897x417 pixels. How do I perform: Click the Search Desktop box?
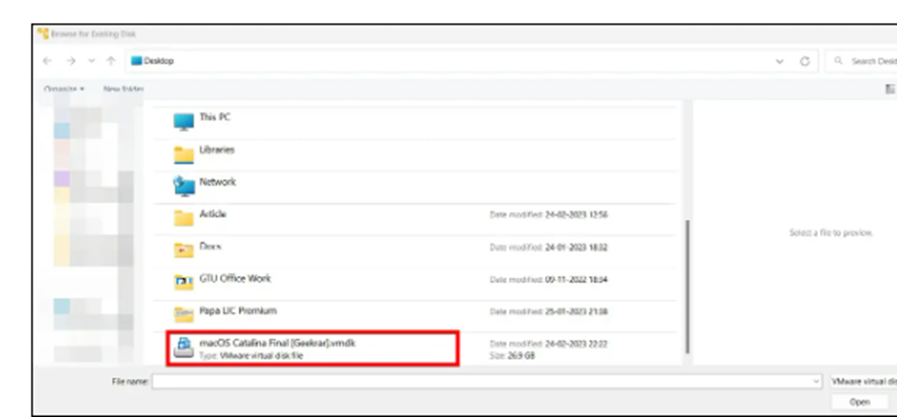click(x=861, y=61)
